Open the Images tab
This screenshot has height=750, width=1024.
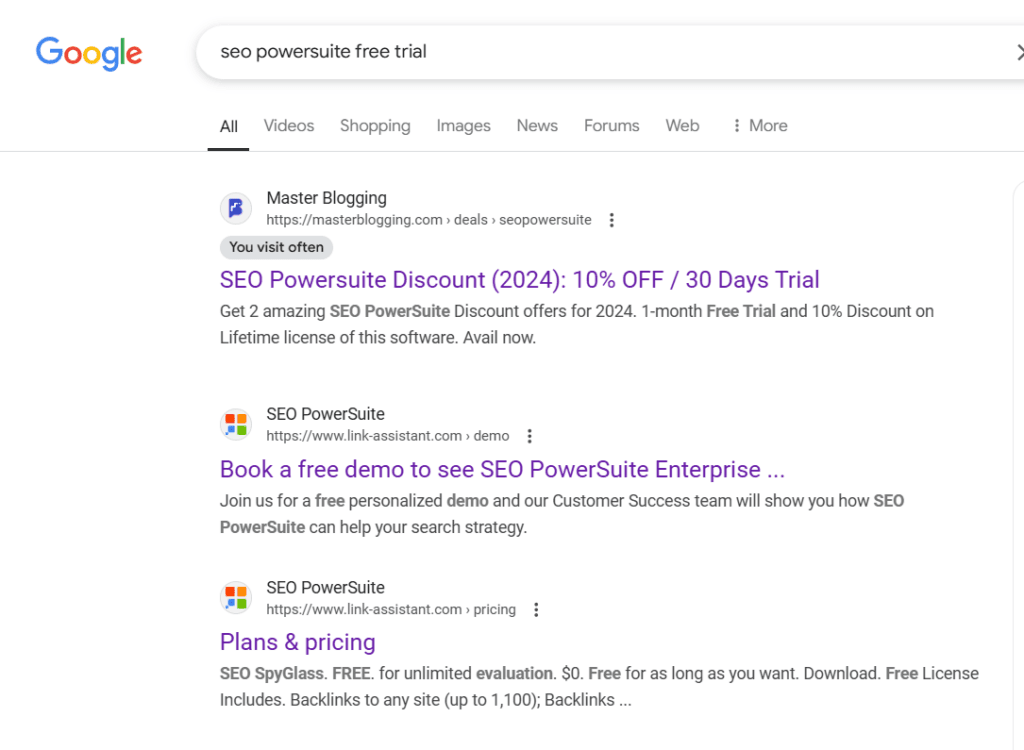click(x=463, y=125)
